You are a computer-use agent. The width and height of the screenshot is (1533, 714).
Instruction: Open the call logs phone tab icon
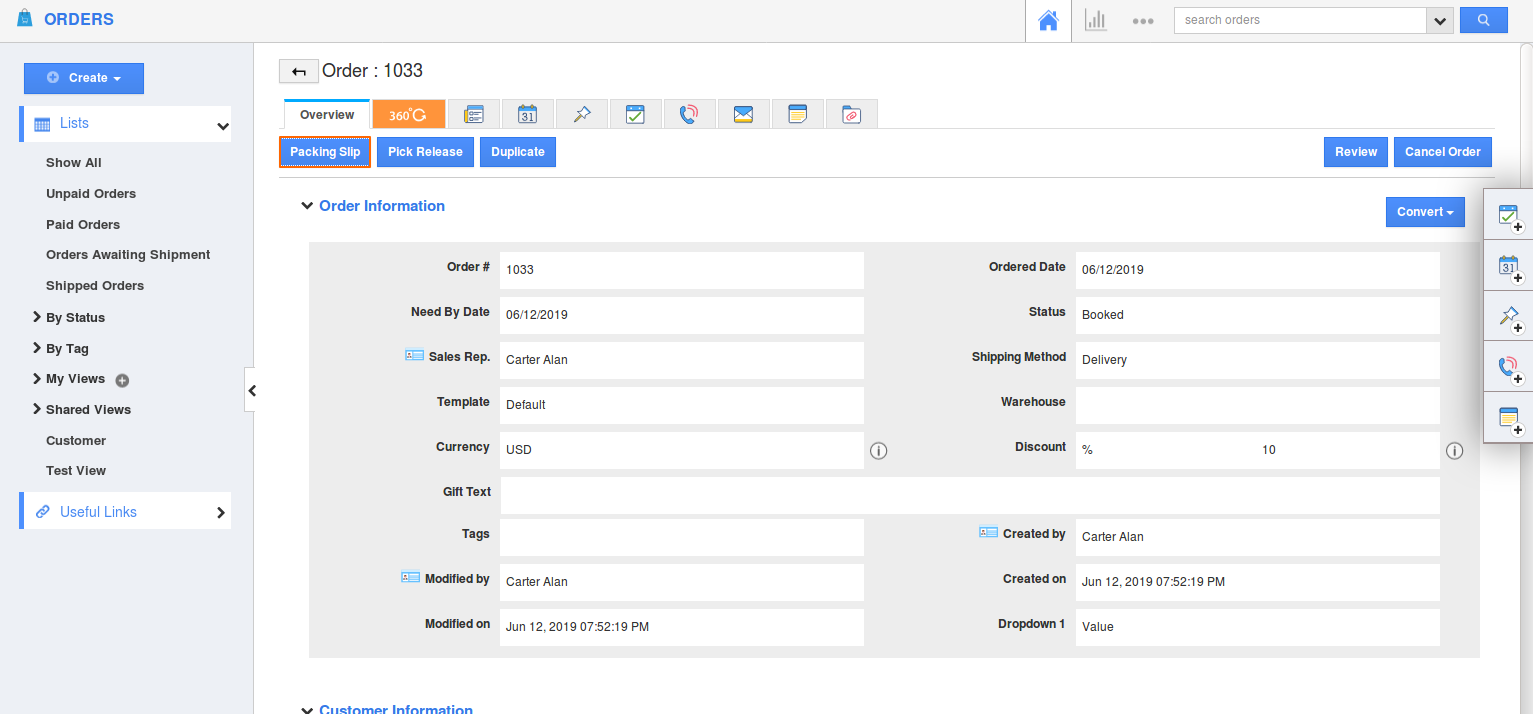tap(689, 114)
